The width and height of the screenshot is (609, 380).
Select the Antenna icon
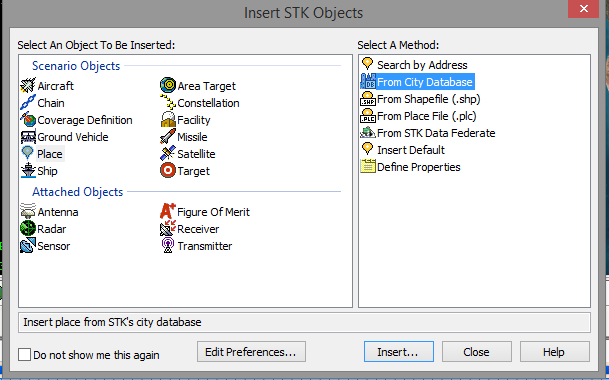coord(28,211)
